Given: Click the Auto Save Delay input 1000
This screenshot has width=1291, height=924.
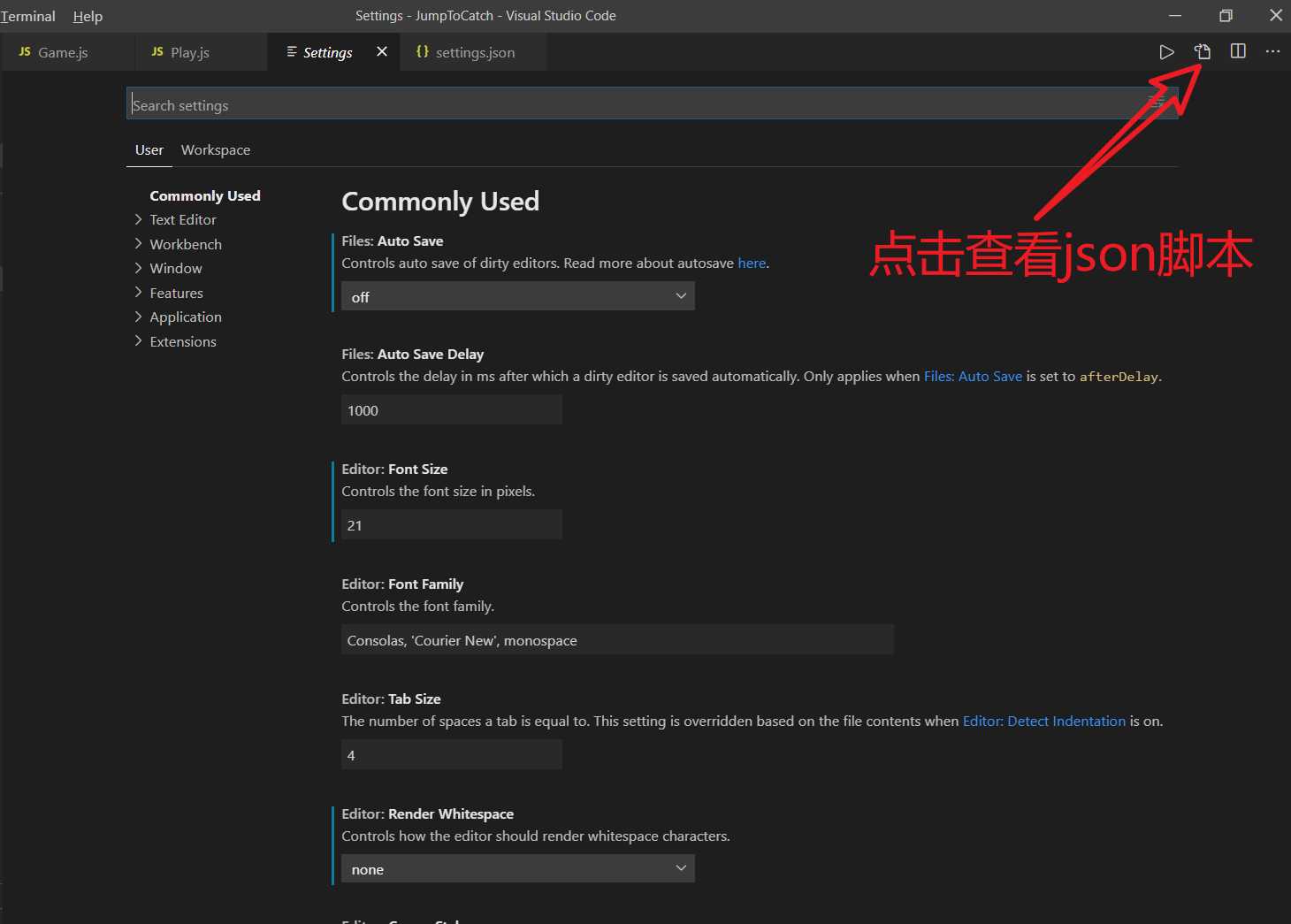Looking at the screenshot, I should (x=452, y=410).
